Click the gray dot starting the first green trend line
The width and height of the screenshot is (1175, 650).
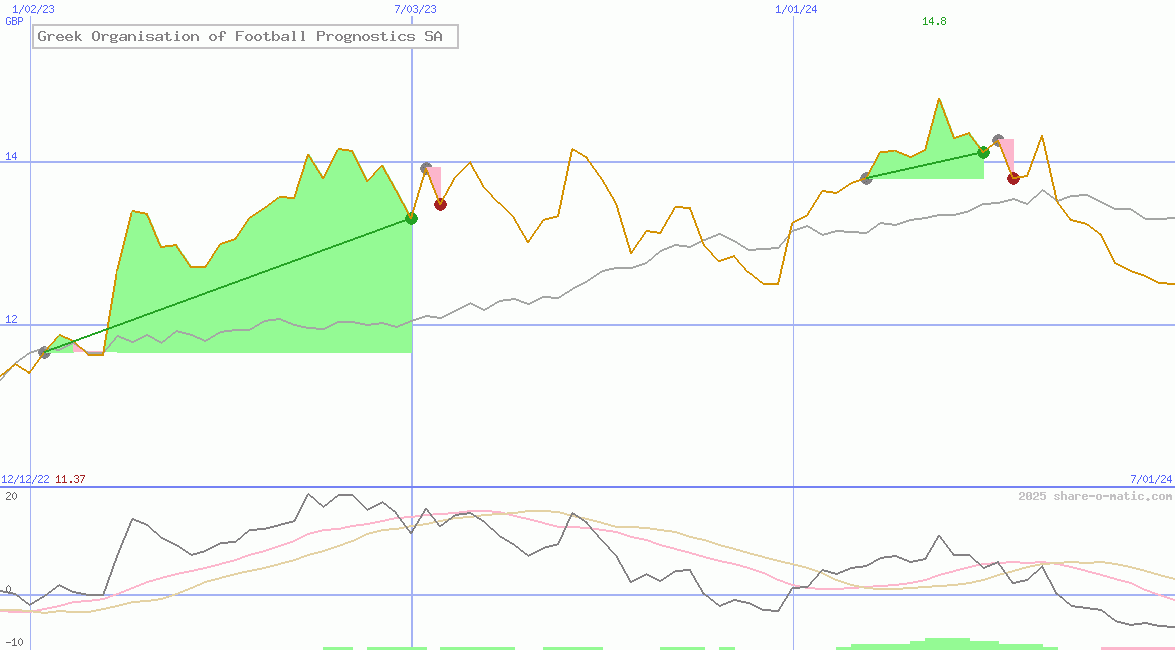click(x=44, y=352)
